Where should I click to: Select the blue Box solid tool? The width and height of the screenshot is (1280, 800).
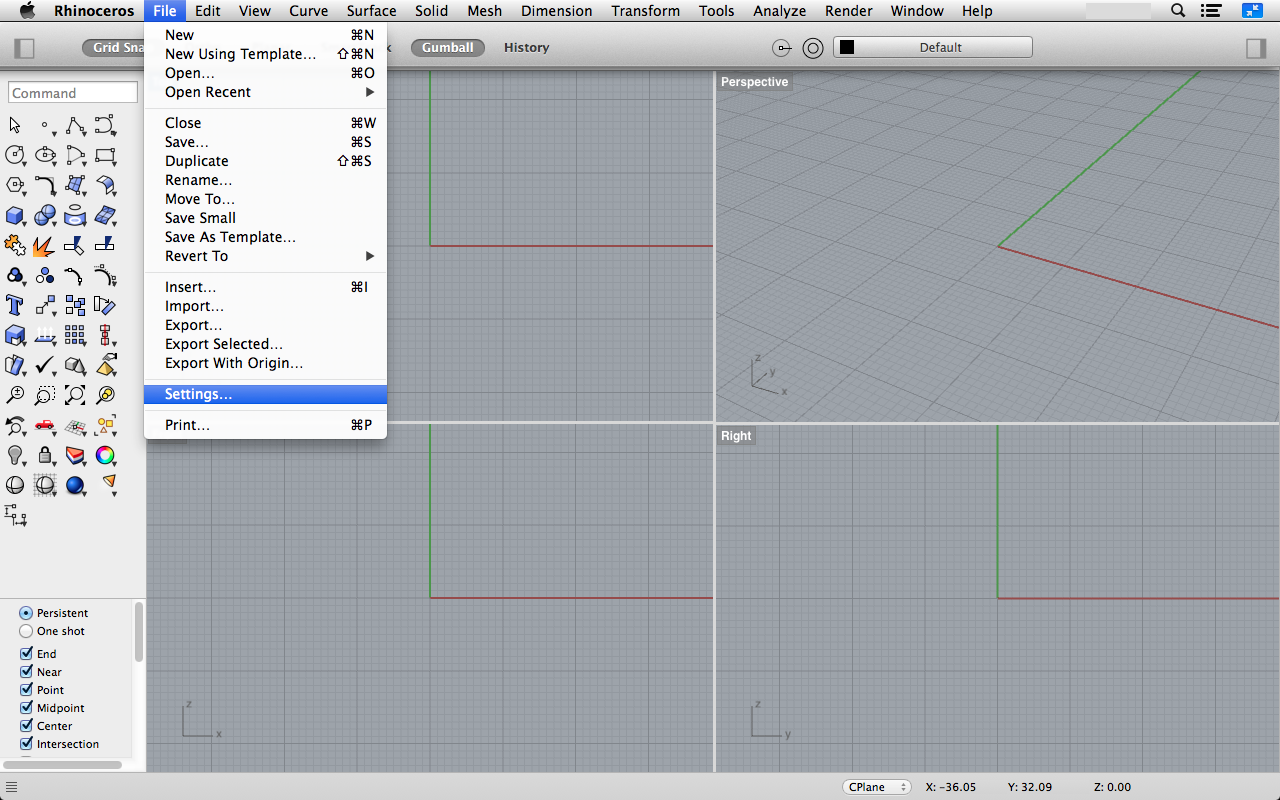(x=15, y=215)
